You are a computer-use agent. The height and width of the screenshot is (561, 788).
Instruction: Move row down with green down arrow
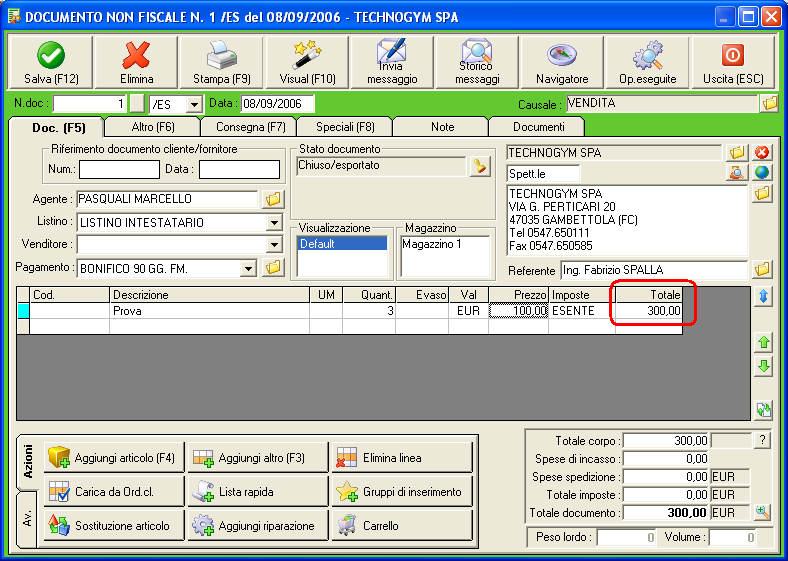(763, 366)
